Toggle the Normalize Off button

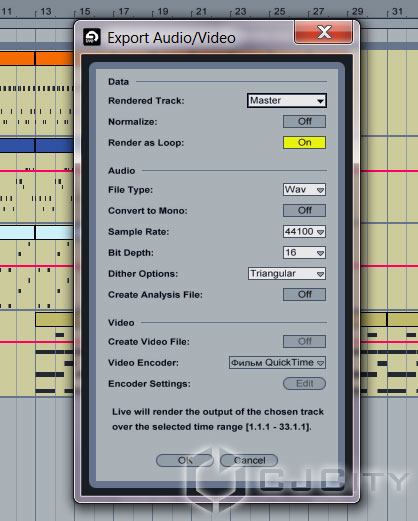304,121
